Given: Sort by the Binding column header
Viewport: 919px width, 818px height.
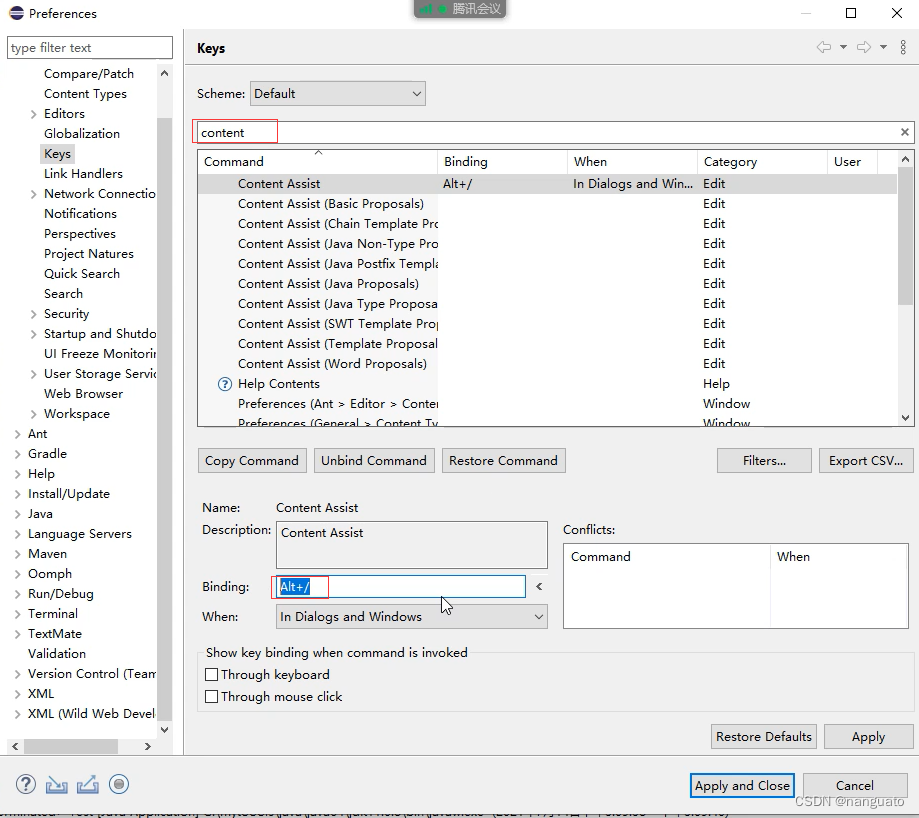Looking at the screenshot, I should (x=502, y=162).
